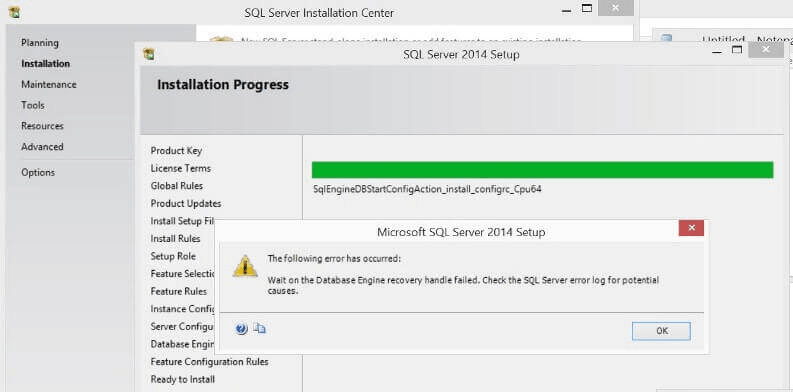The image size is (793, 392).
Task: Close the SQL Server Installation Center window
Action: [x=615, y=8]
